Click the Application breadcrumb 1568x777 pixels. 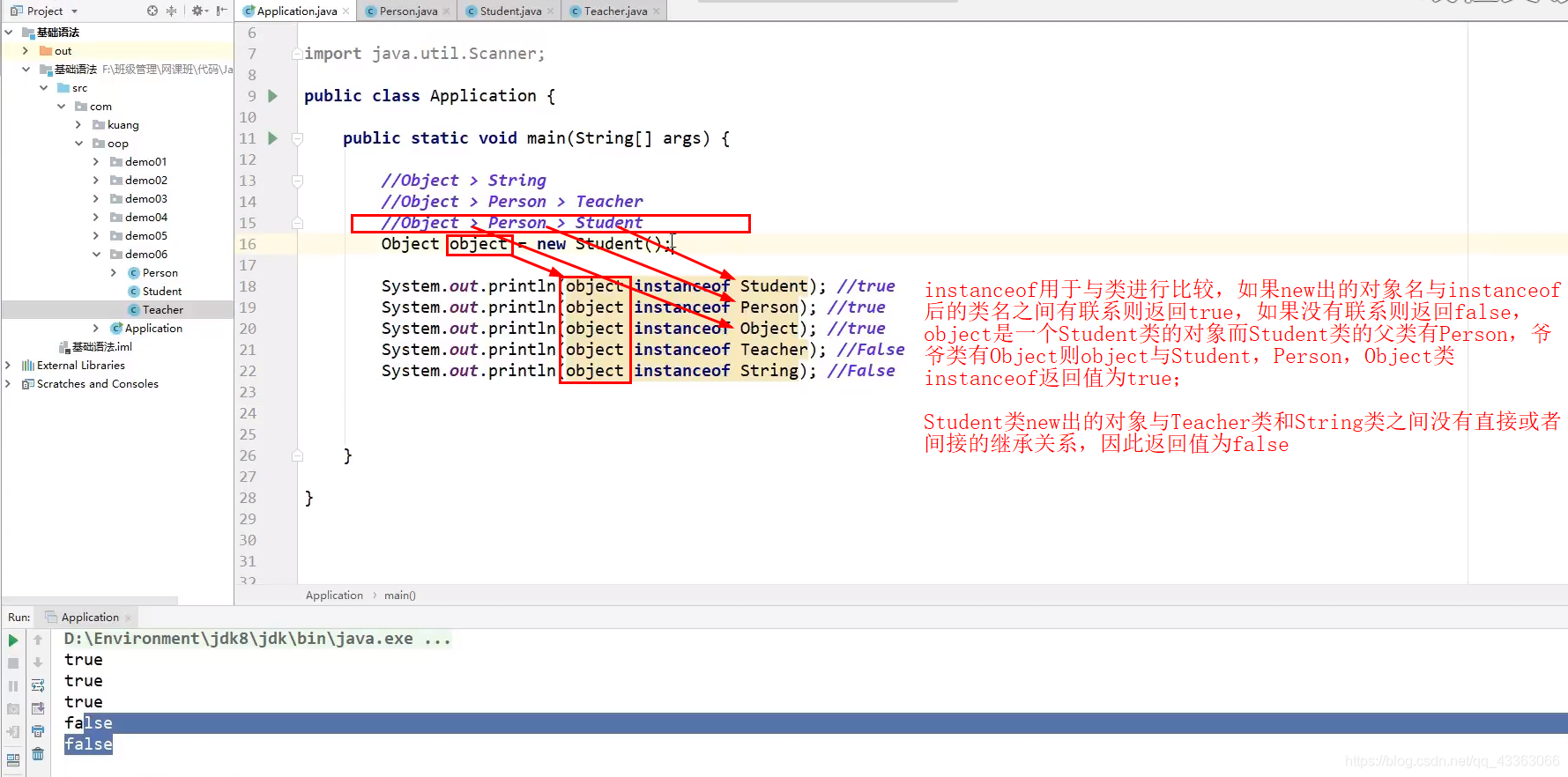coord(334,596)
